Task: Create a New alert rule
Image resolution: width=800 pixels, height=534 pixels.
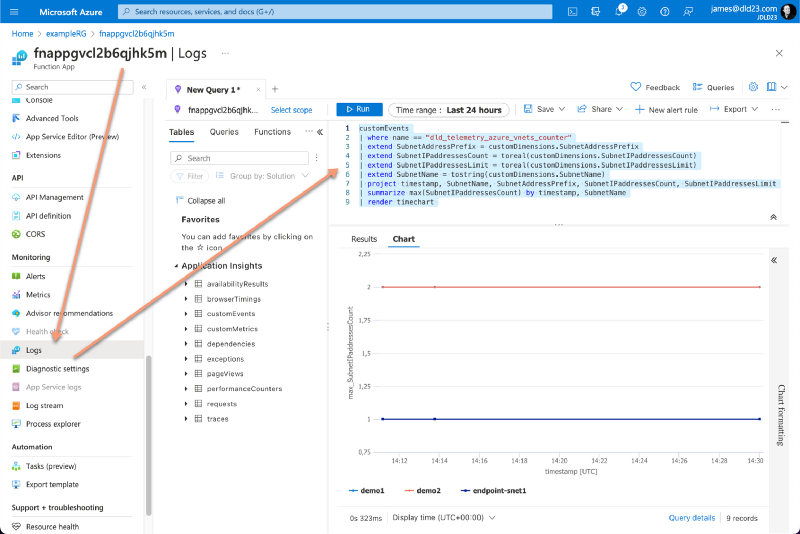Action: tap(666, 110)
